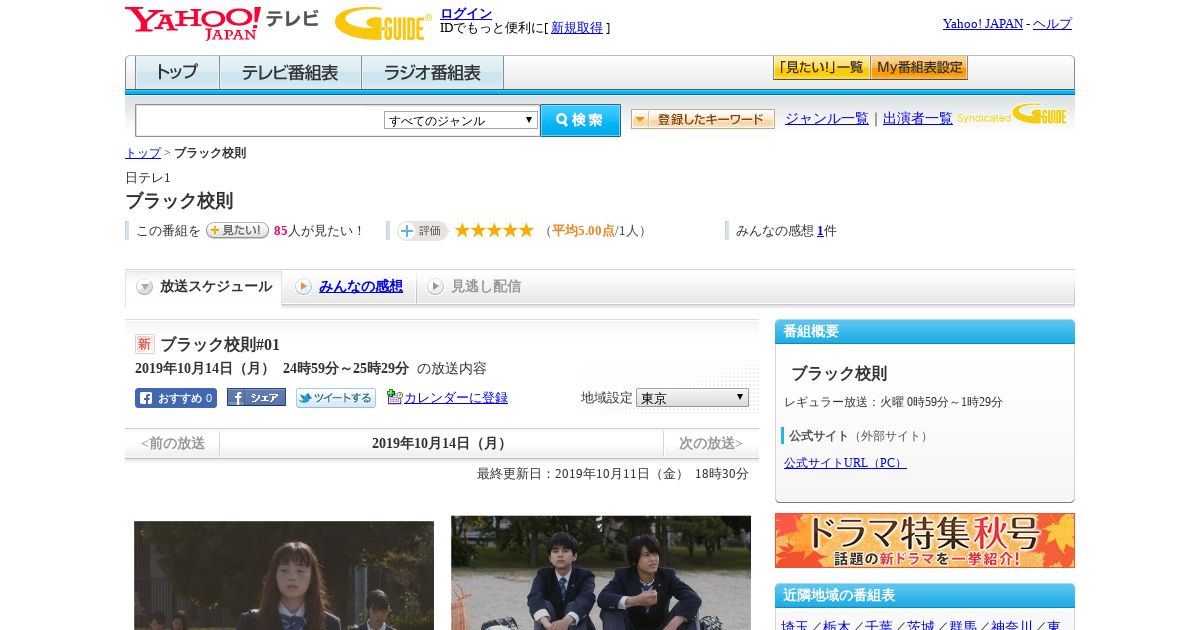
Task: Click the 番組概要 panel header
Action: pos(925,332)
